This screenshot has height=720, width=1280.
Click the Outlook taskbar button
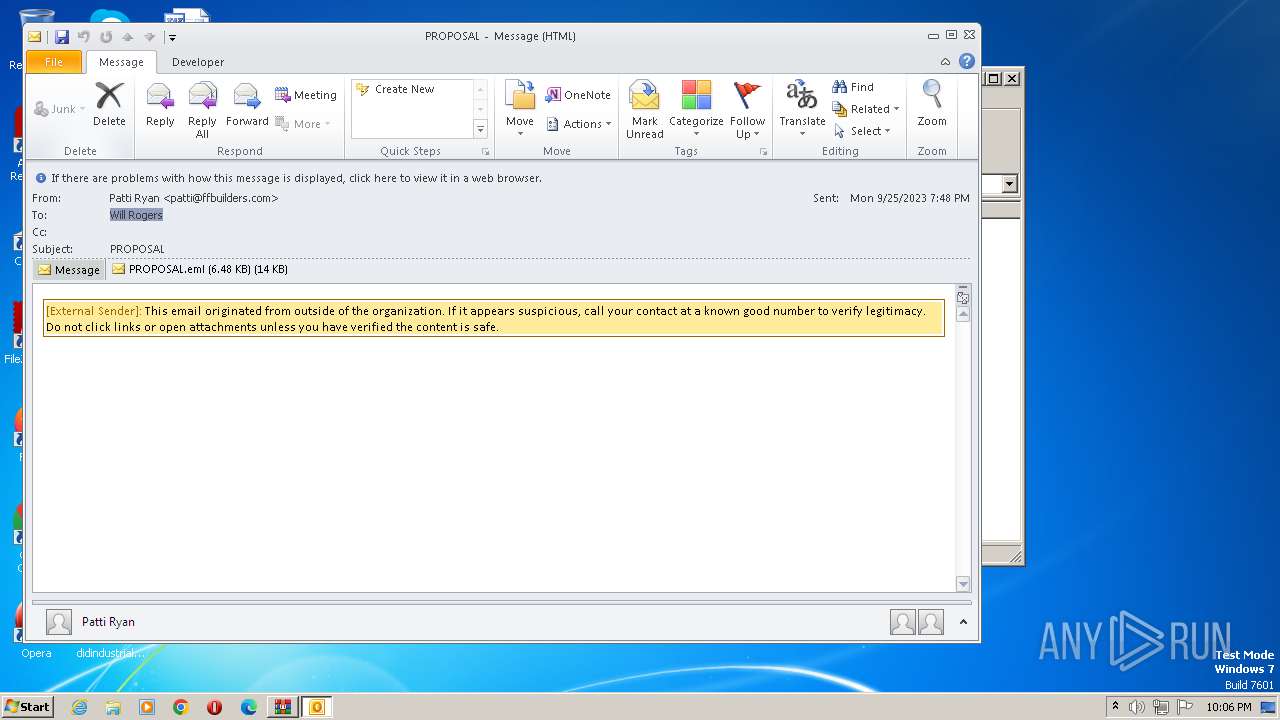pyautogui.click(x=317, y=707)
